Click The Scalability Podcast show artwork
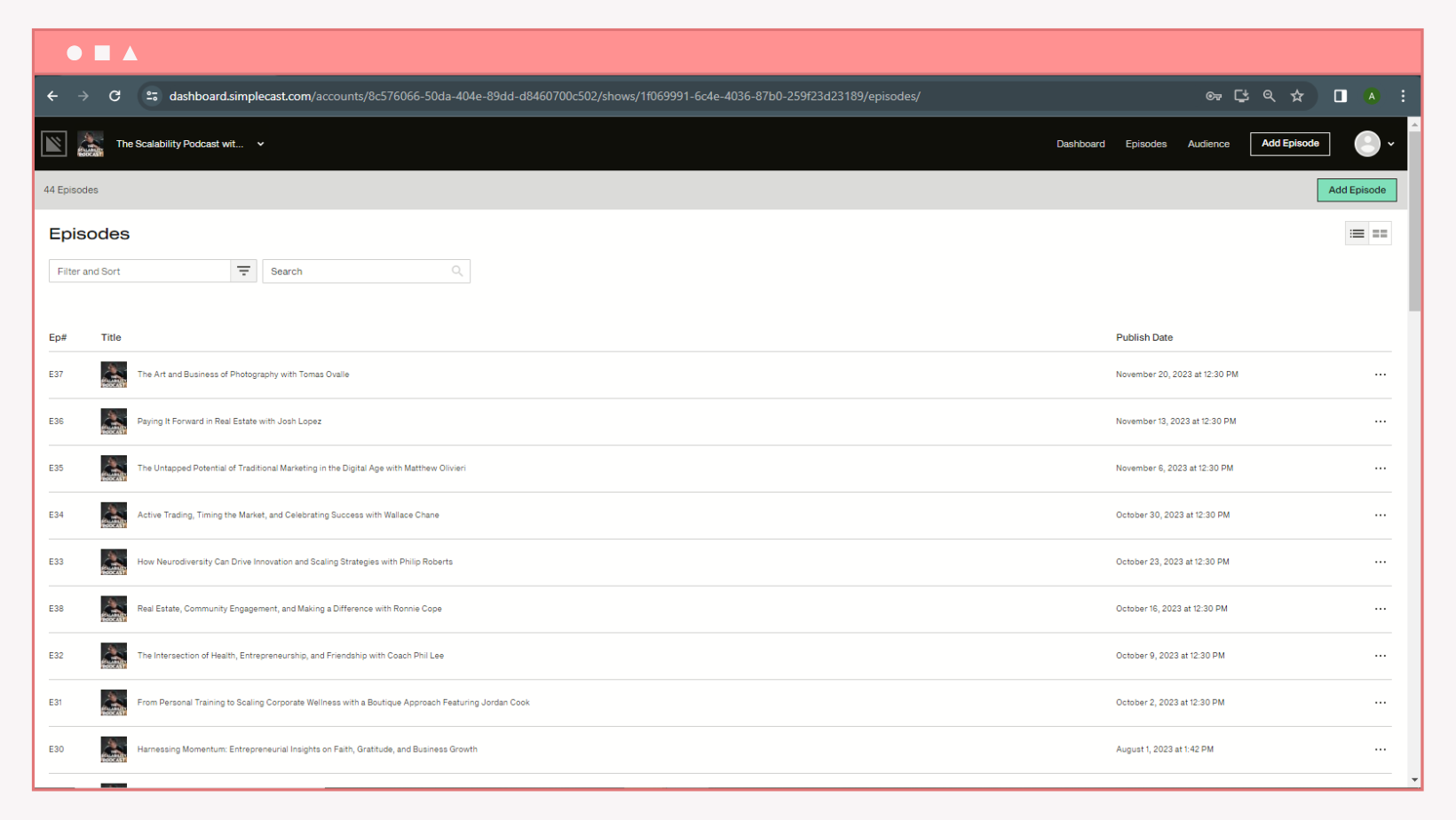1456x820 pixels. tap(91, 144)
